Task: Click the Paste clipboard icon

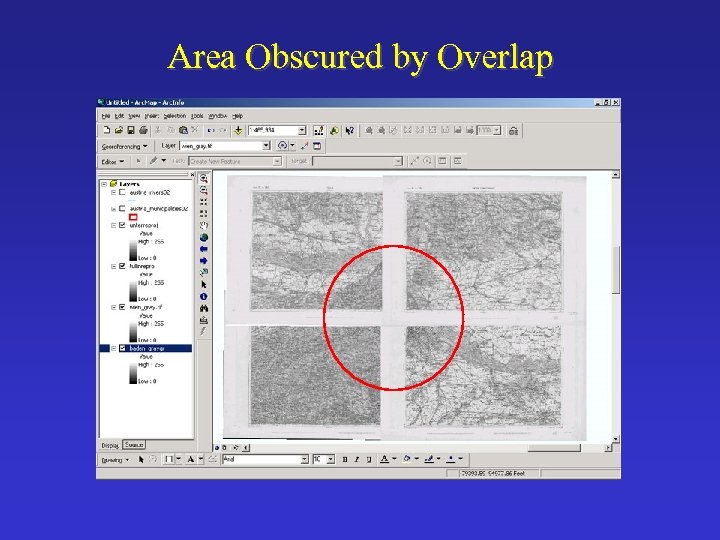Action: tap(183, 130)
